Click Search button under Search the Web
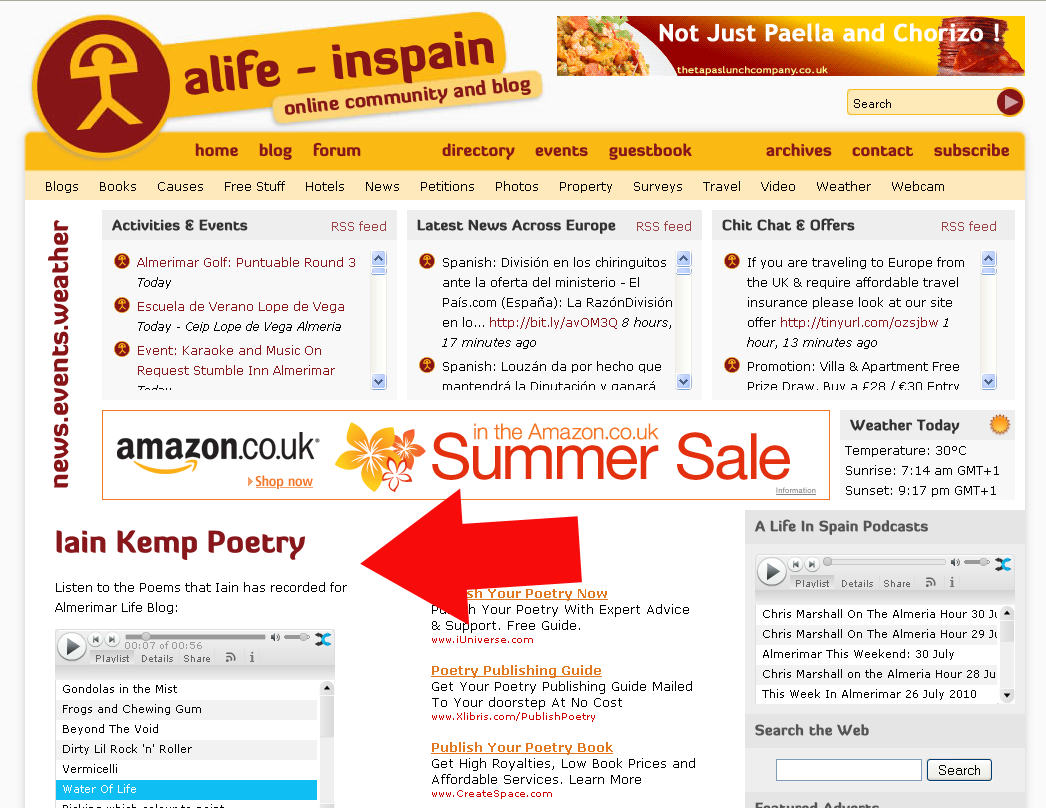 pyautogui.click(x=959, y=770)
